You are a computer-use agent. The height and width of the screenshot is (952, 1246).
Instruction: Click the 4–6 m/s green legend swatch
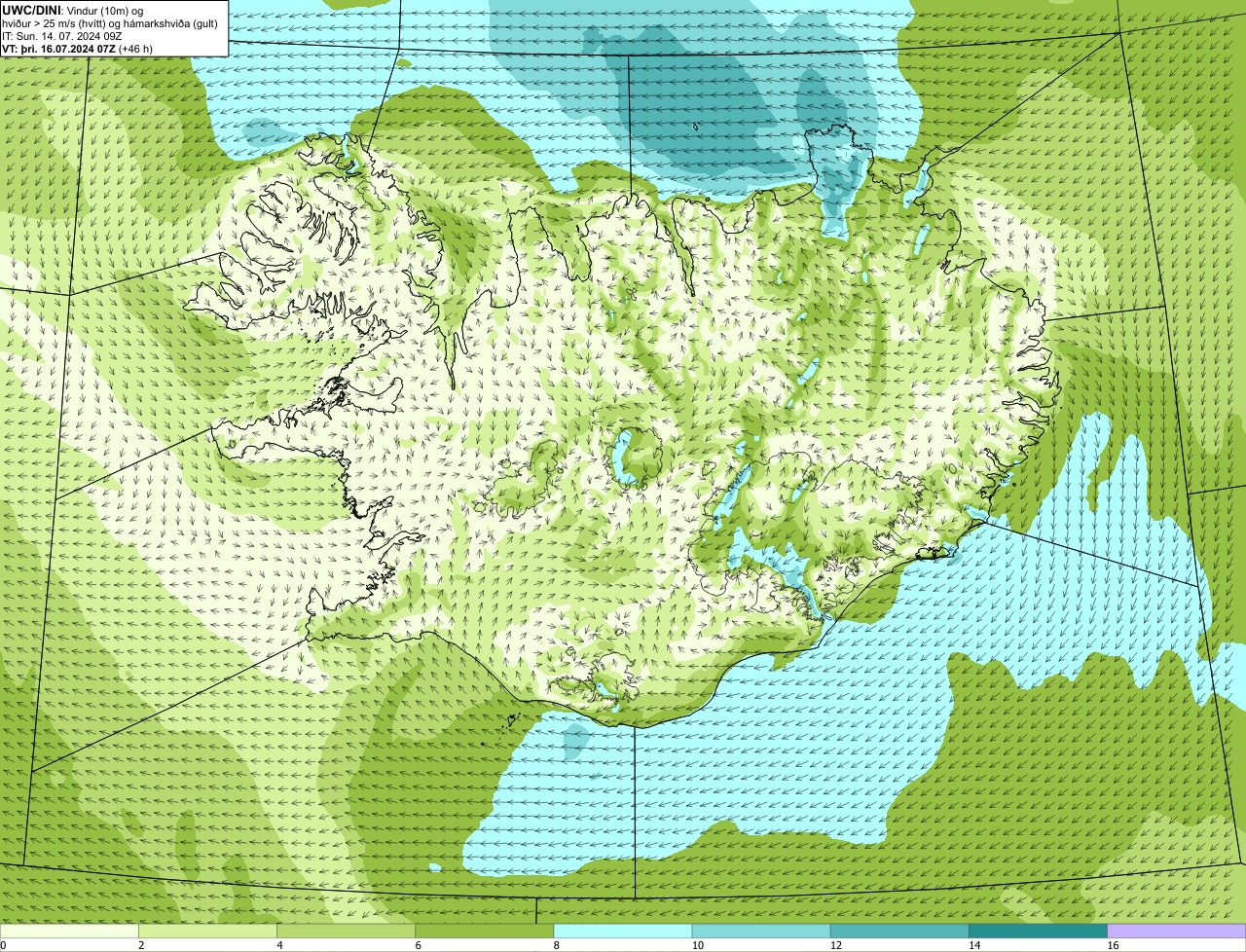click(347, 931)
